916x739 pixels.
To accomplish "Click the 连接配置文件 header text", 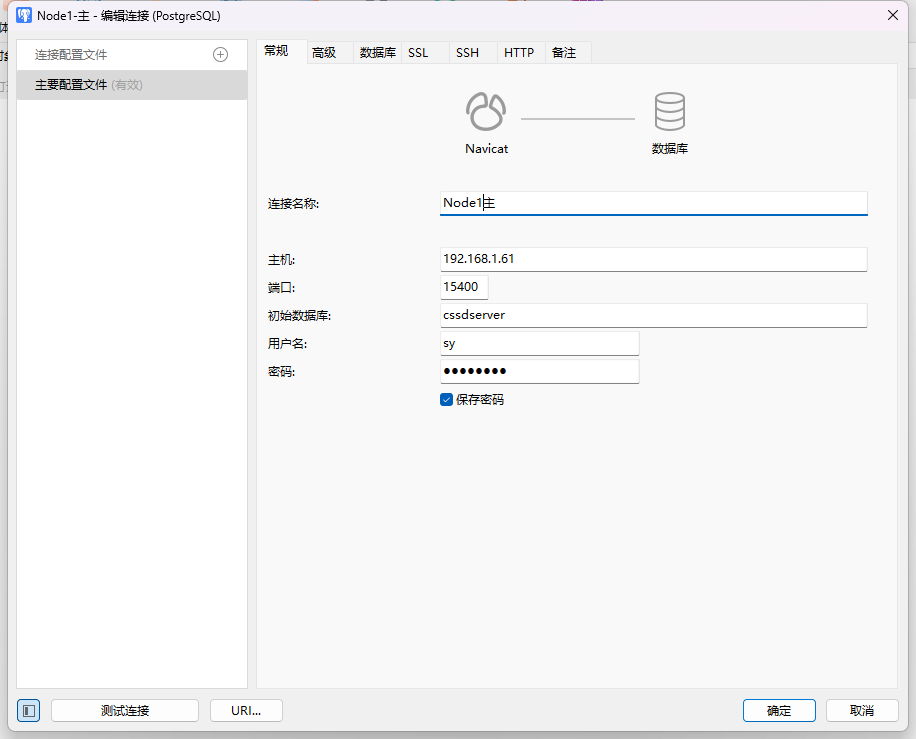I will [x=71, y=55].
